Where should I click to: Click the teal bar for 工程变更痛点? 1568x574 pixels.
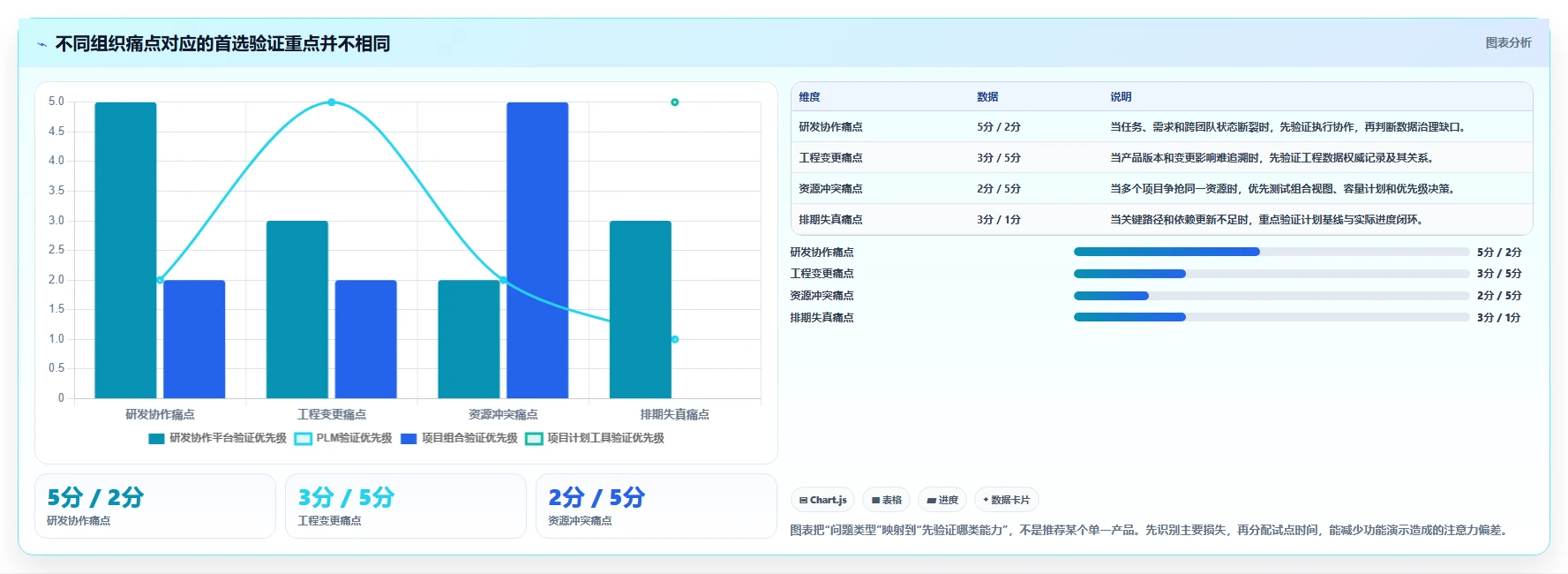point(297,309)
